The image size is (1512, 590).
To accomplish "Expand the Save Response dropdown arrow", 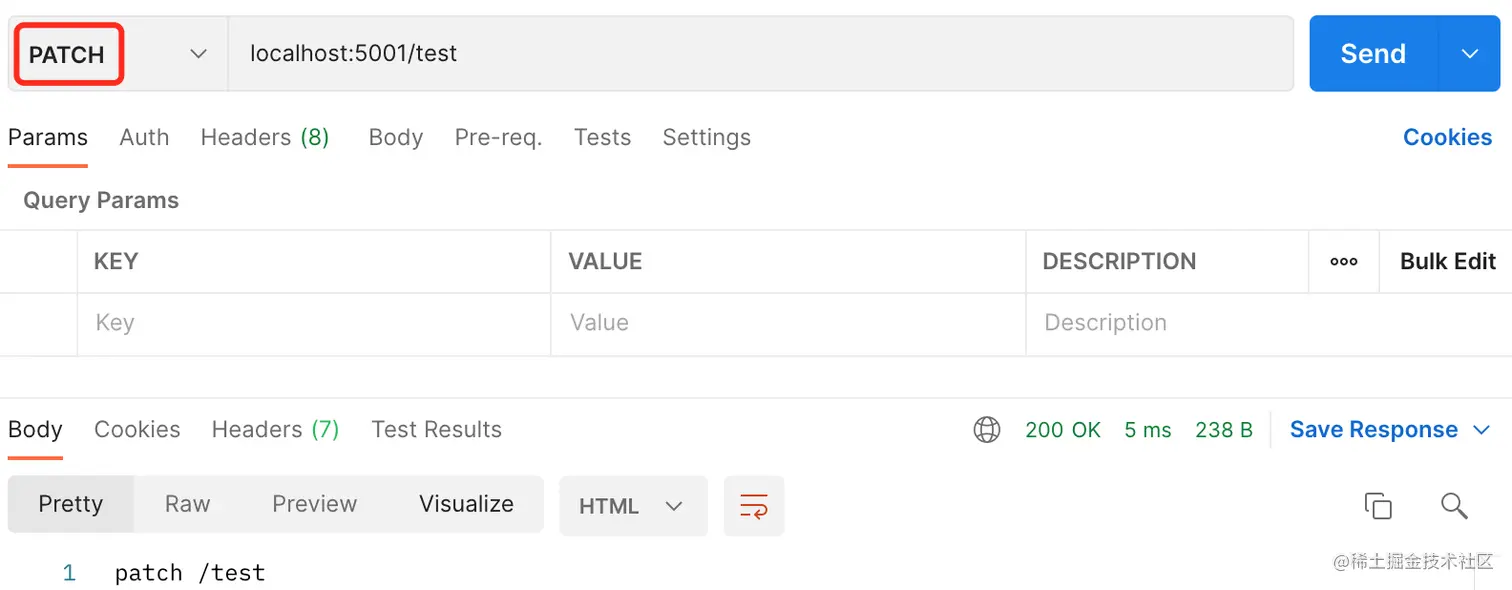I will [x=1481, y=430].
